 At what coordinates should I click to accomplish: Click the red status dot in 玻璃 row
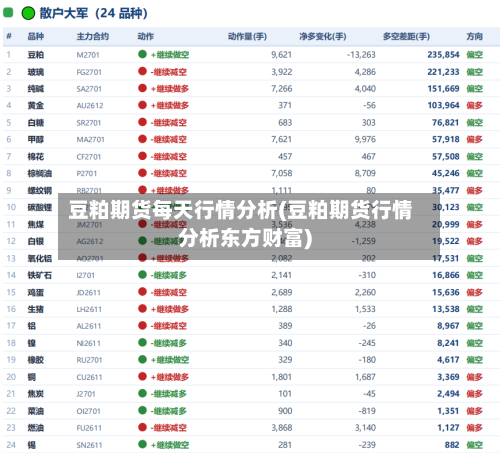pyautogui.click(x=142, y=71)
